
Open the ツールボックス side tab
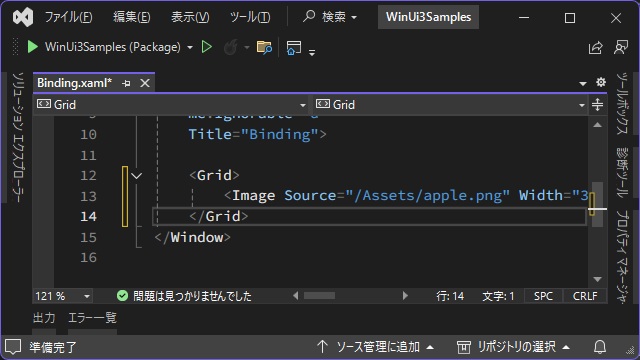622,104
